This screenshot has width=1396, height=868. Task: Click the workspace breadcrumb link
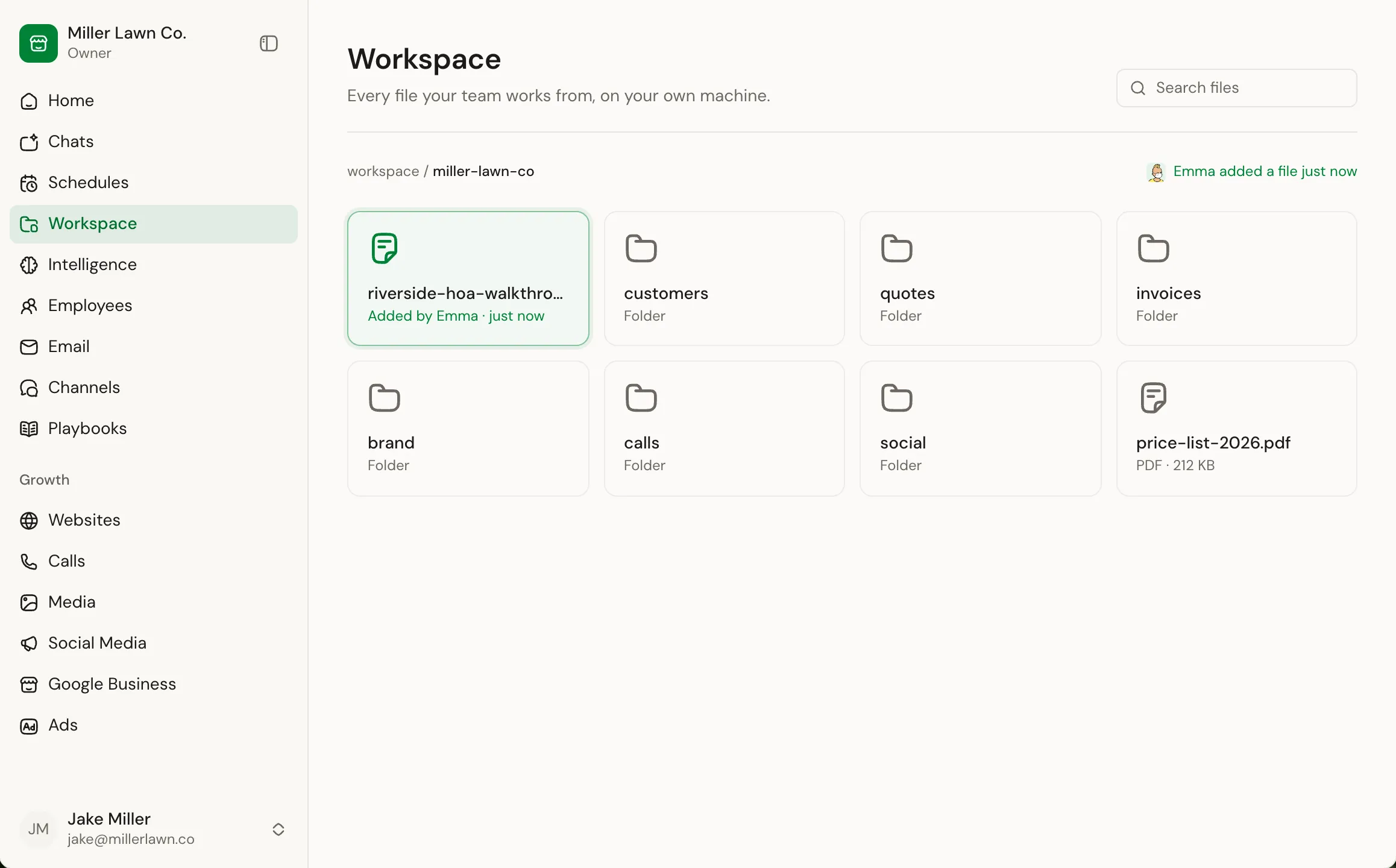click(x=383, y=171)
